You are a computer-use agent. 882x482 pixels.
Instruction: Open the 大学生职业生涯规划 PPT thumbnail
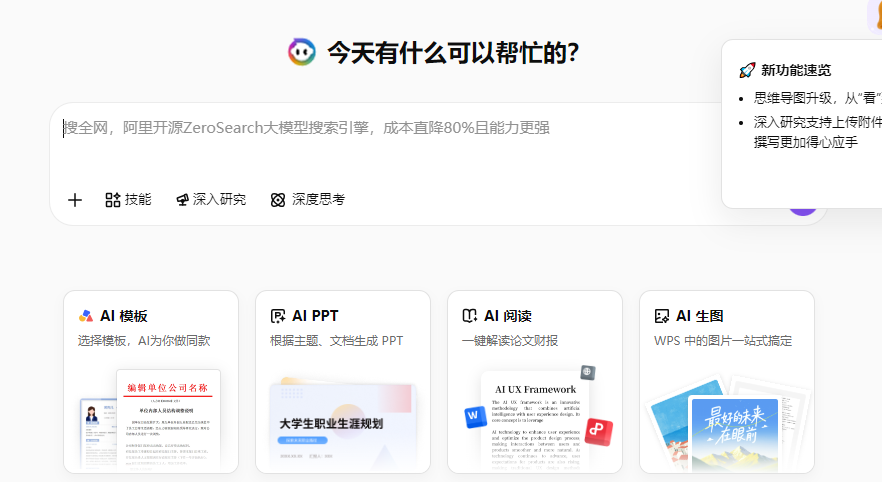pyautogui.click(x=343, y=425)
